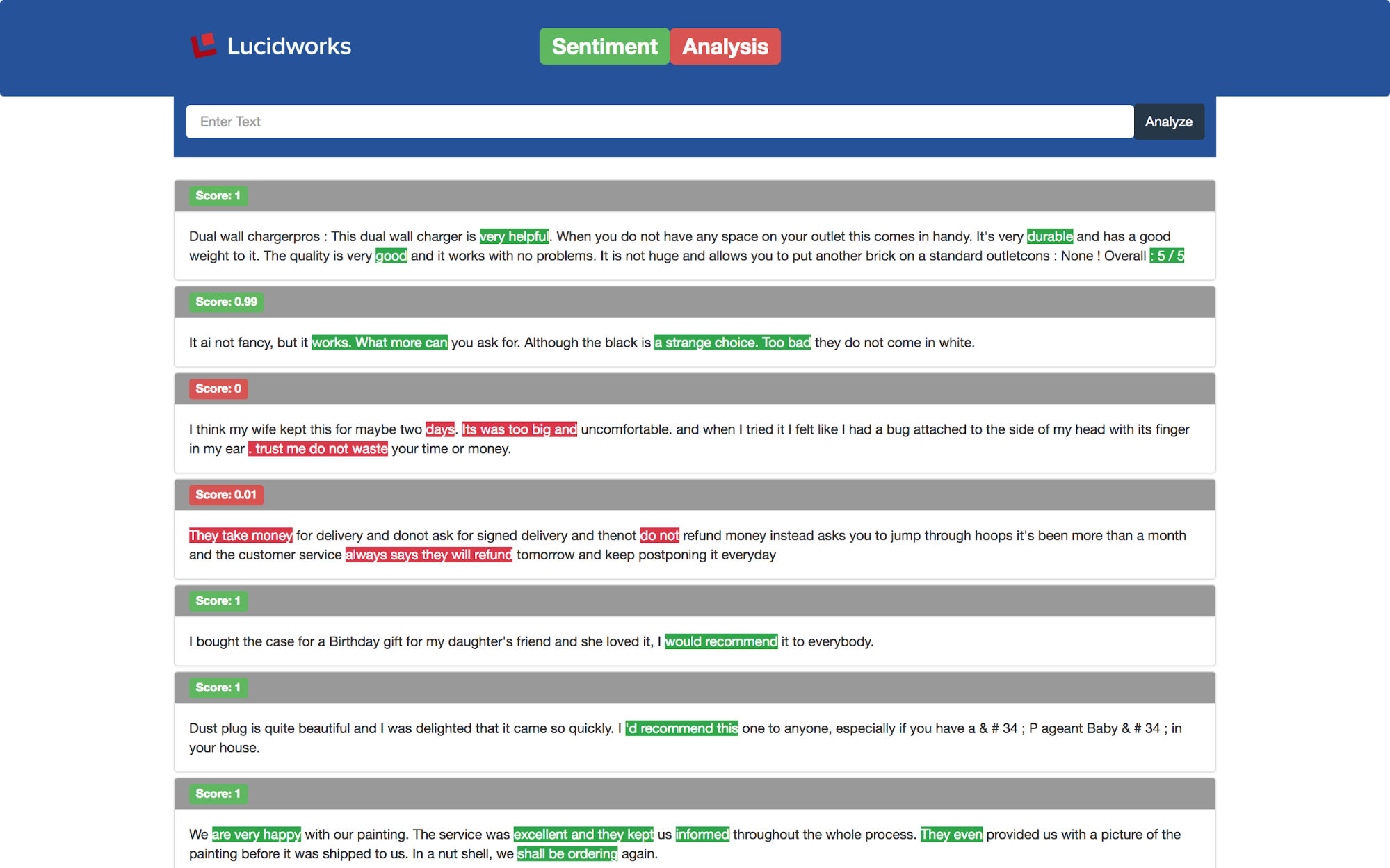Screen dimensions: 1390x868
Task: Click the text 'Dual wall chargerpros'
Action: [254, 236]
